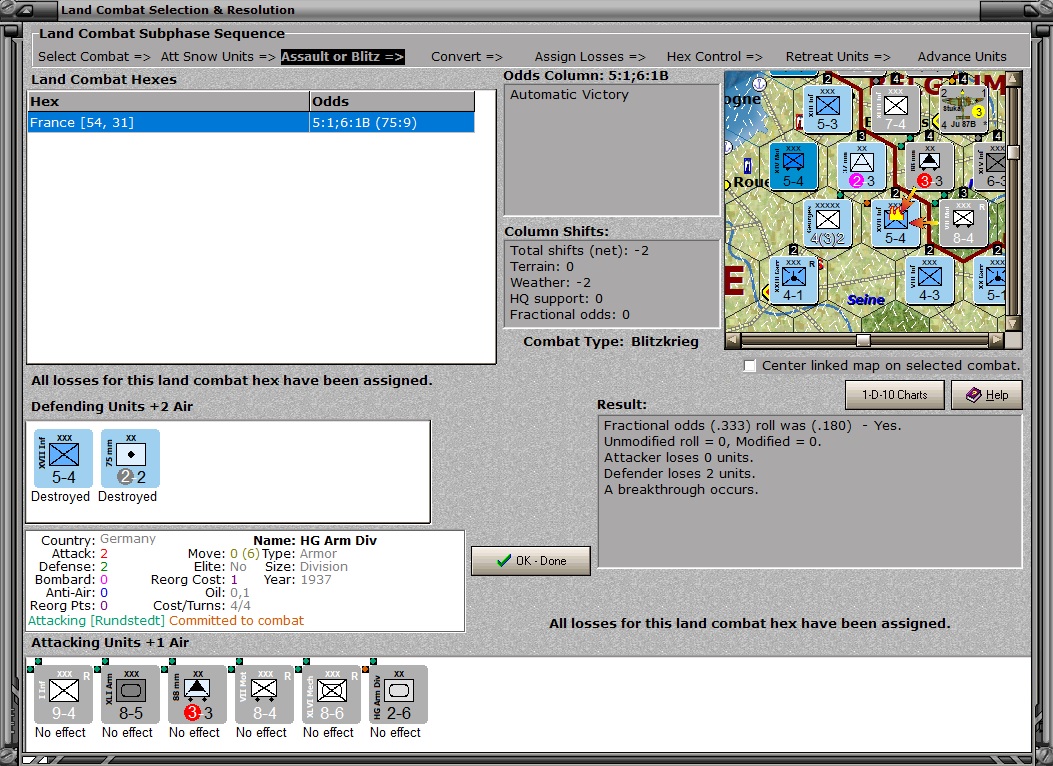Click burning XVII Inf 5-4 counter on map

pyautogui.click(x=895, y=223)
